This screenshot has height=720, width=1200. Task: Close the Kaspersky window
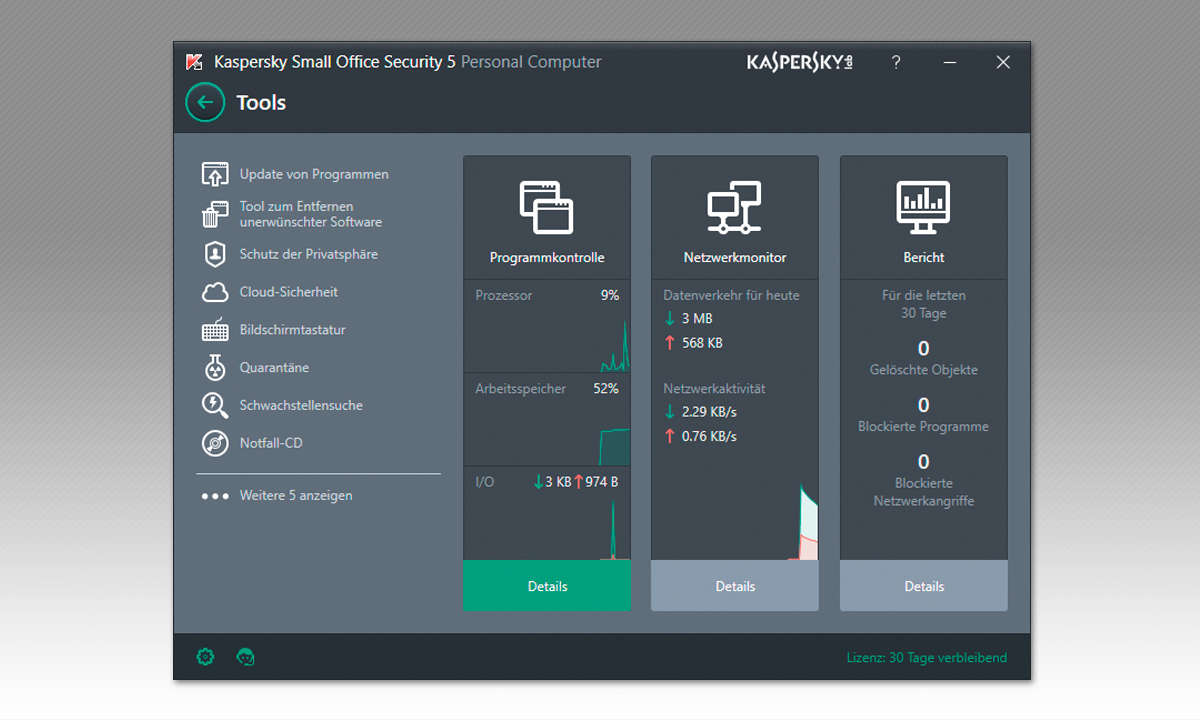(1003, 62)
